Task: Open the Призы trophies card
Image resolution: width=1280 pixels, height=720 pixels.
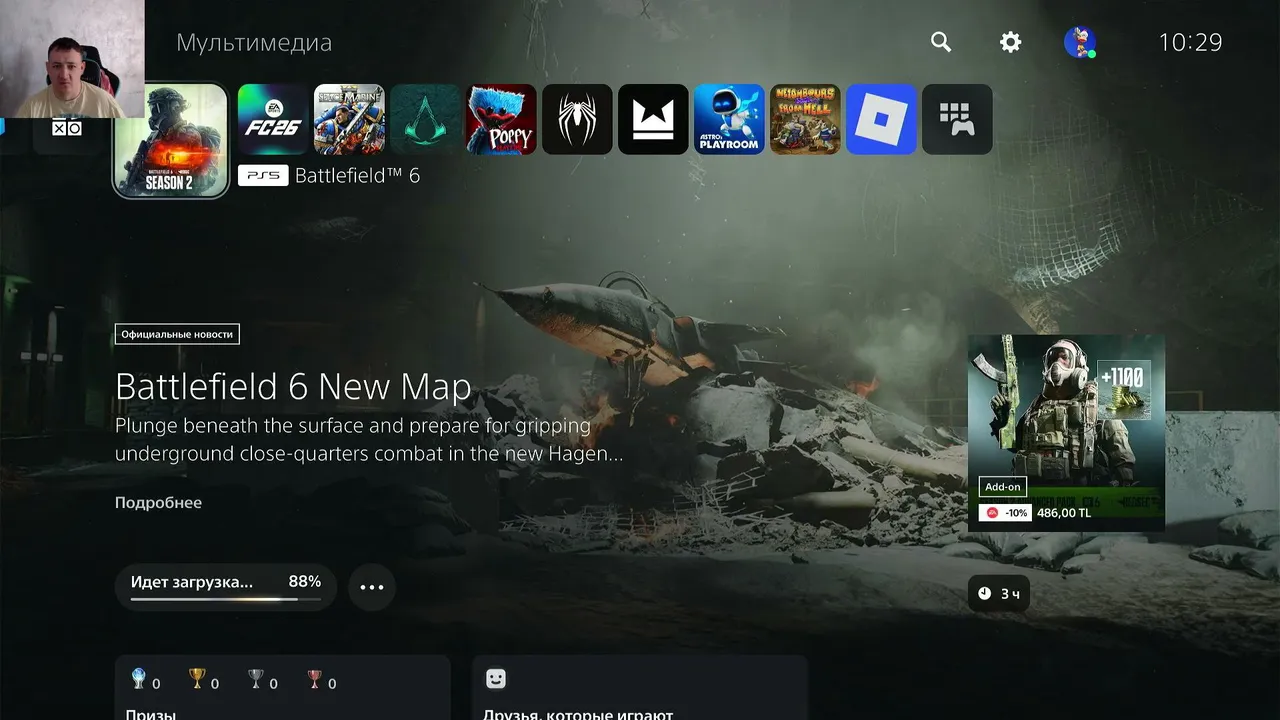Action: coord(283,688)
